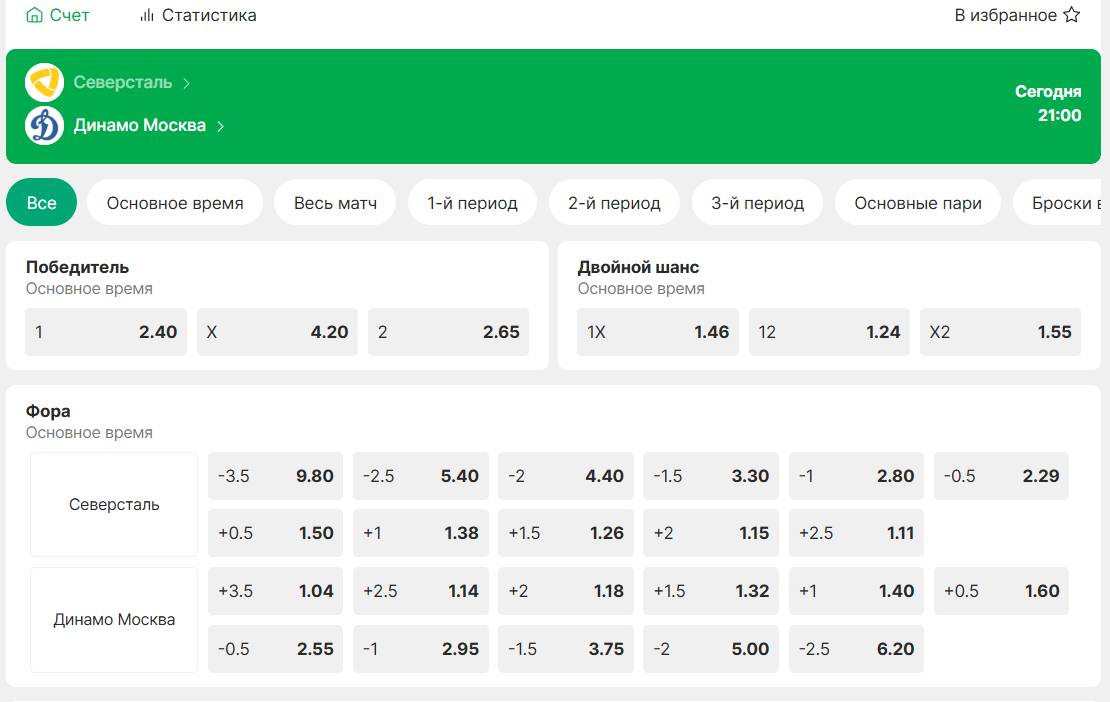Add match to favorites with star icon
The image size is (1110, 702).
click(1071, 15)
